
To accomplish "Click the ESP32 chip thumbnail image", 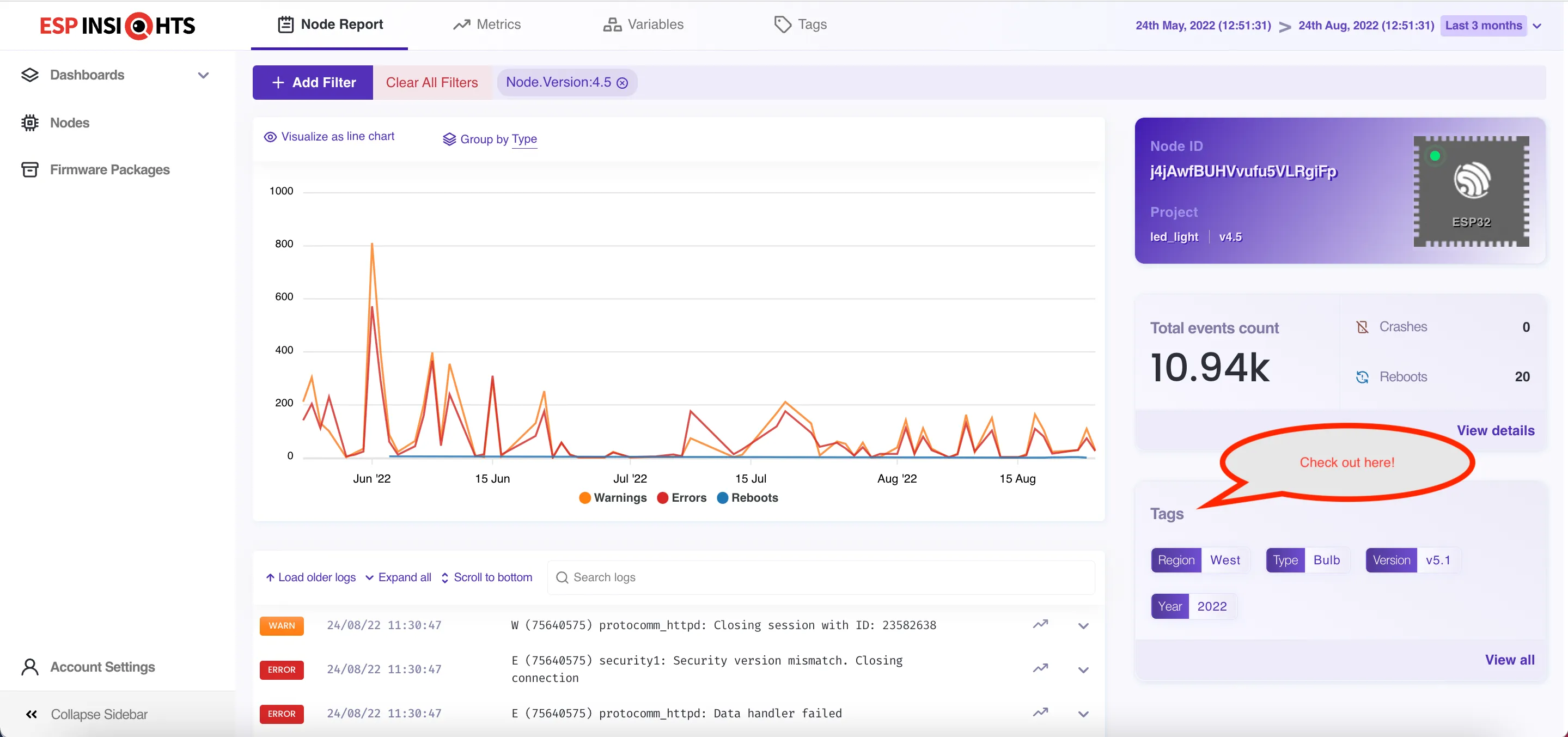I will [1471, 191].
